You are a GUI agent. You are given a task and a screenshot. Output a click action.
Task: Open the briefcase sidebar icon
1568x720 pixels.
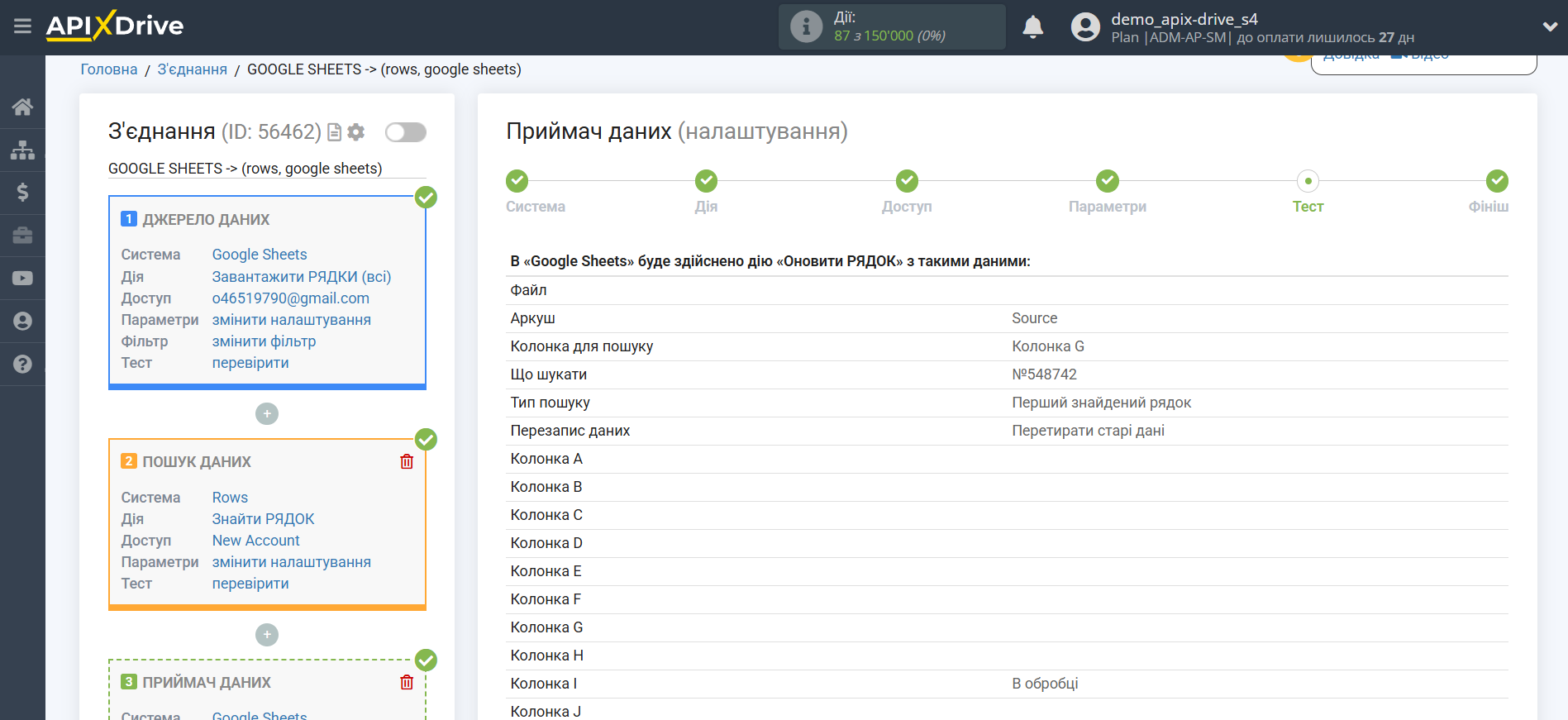22,236
